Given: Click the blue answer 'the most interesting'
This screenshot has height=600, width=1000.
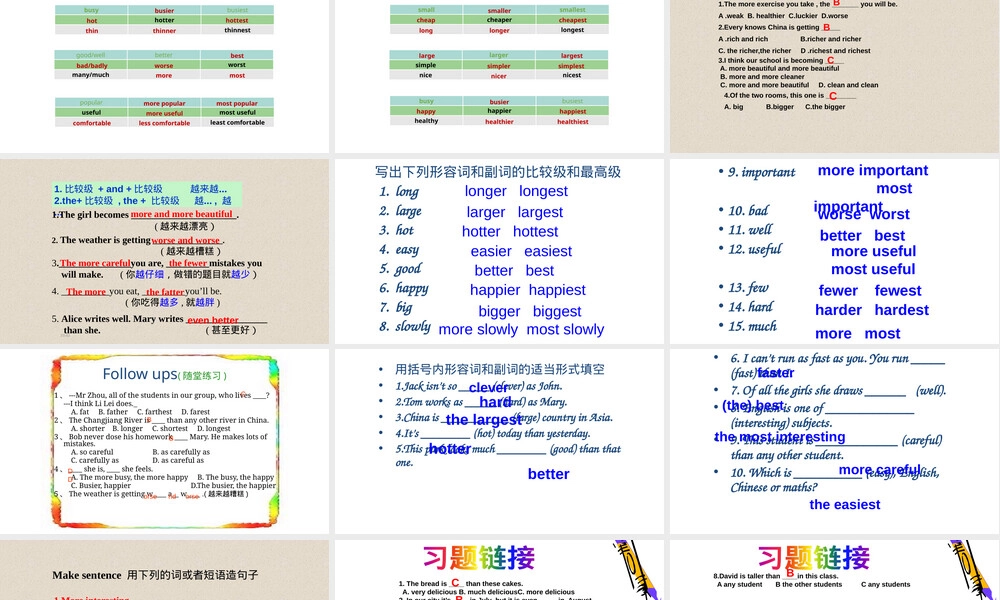Looking at the screenshot, I should pos(779,437).
